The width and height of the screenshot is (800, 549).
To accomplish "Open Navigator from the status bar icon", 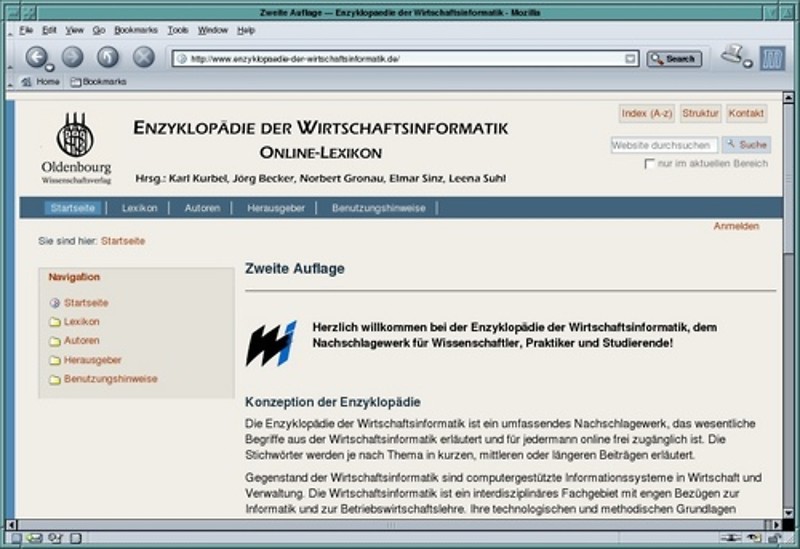I will point(17,538).
